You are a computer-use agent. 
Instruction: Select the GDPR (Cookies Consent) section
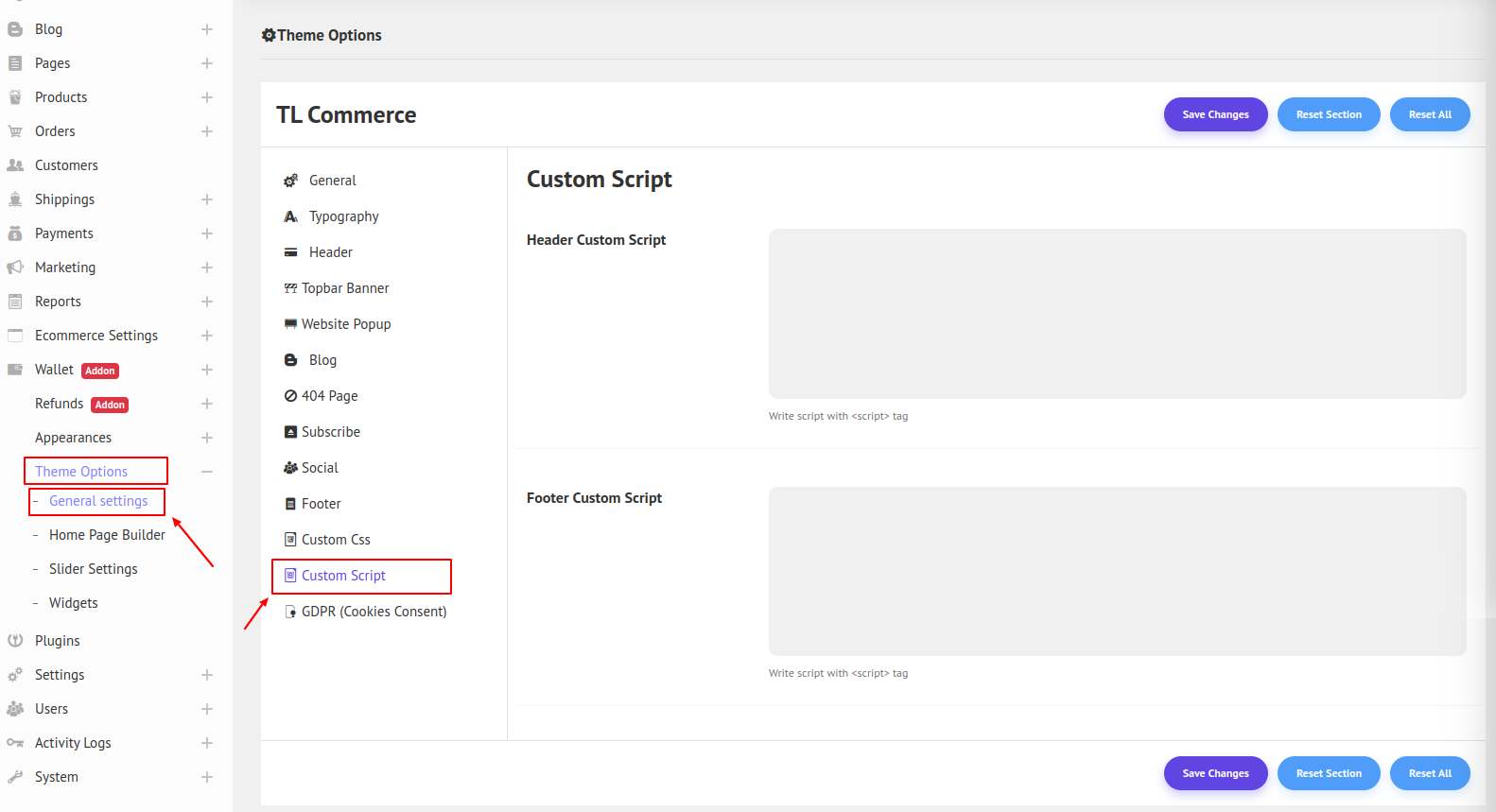point(374,612)
